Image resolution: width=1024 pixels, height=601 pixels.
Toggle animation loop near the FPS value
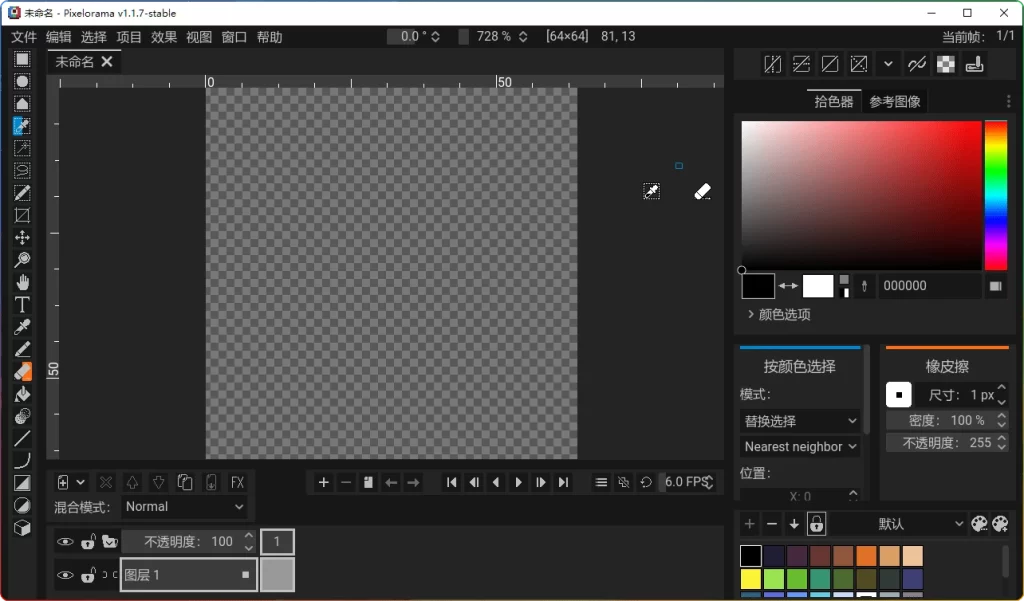pyautogui.click(x=647, y=482)
